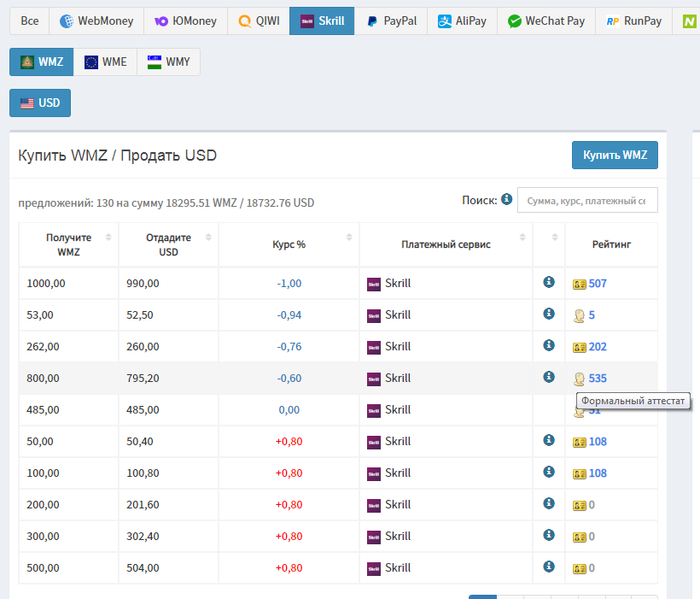Click attestat icon beside rating 535
The width and height of the screenshot is (700, 599).
[x=579, y=379]
